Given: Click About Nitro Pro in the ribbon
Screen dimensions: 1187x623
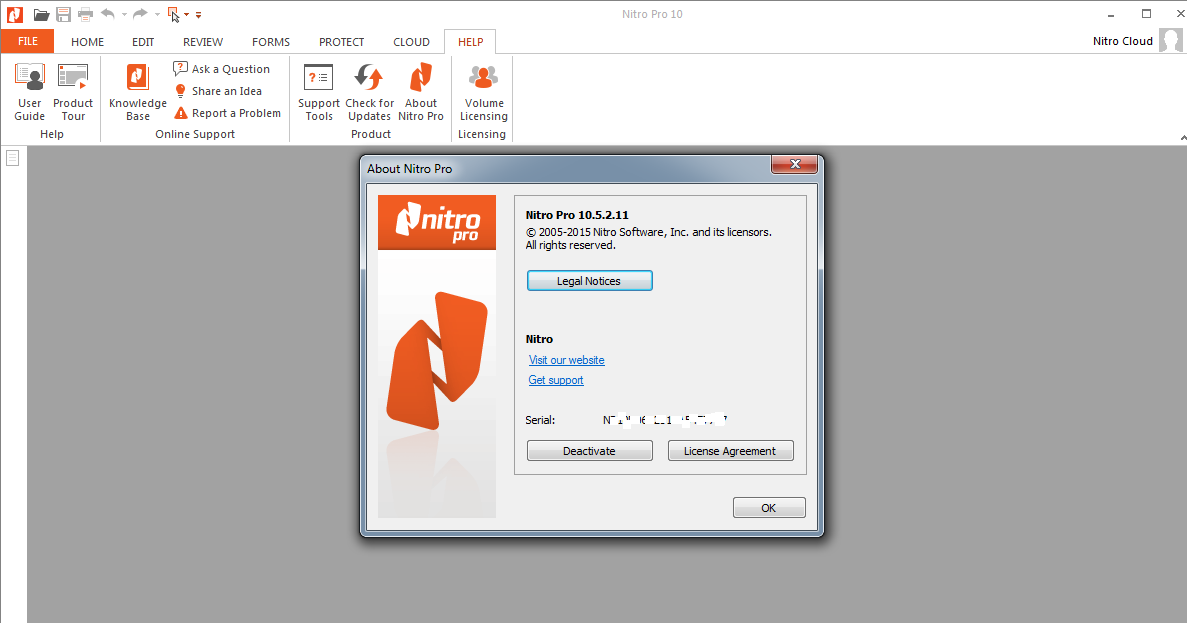Looking at the screenshot, I should (421, 92).
